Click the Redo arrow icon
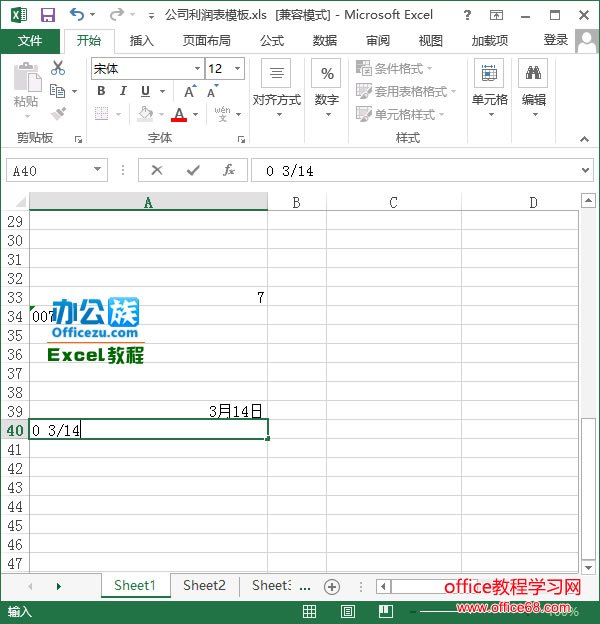 [117, 15]
